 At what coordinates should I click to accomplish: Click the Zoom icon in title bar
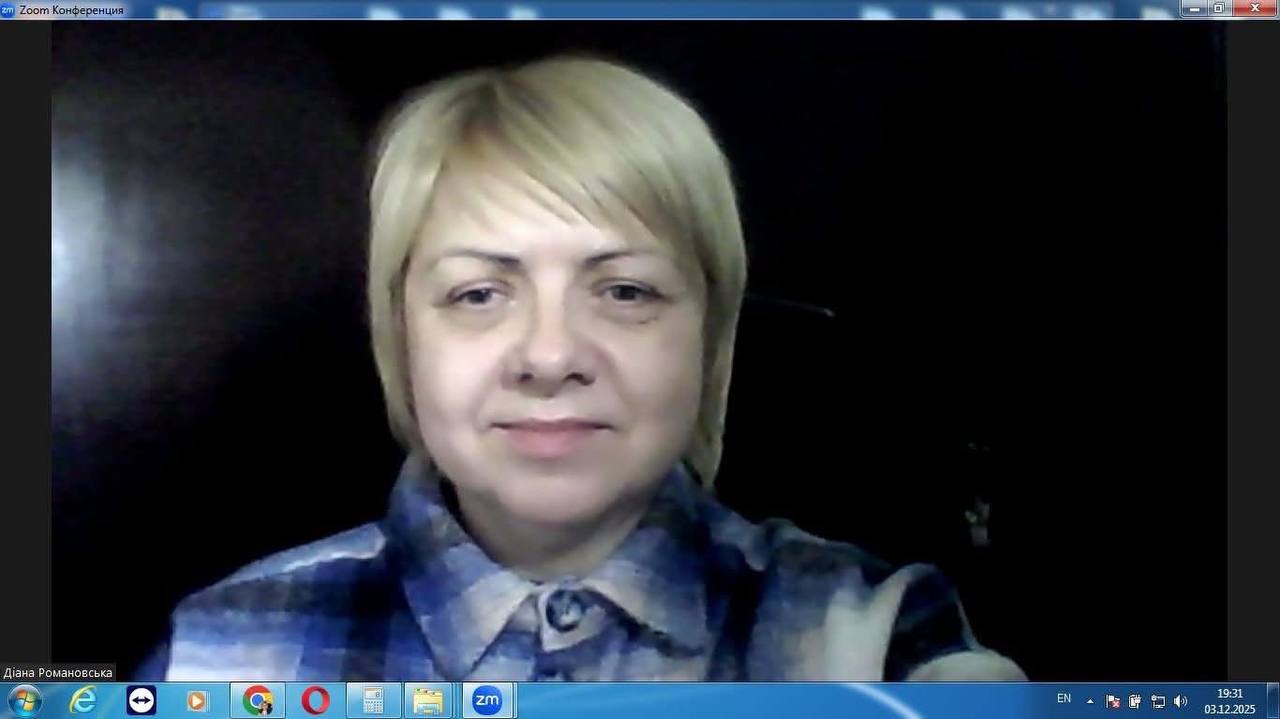click(8, 9)
